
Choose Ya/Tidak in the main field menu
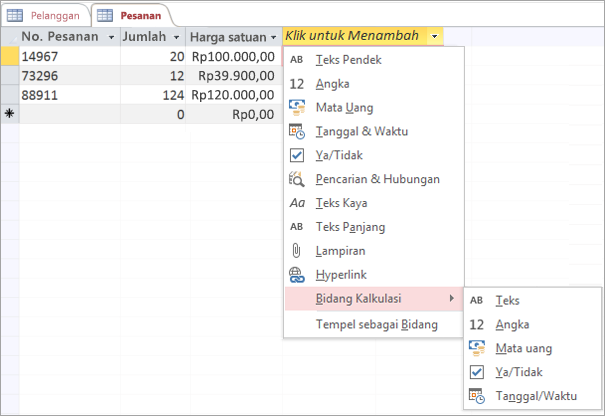point(373,155)
